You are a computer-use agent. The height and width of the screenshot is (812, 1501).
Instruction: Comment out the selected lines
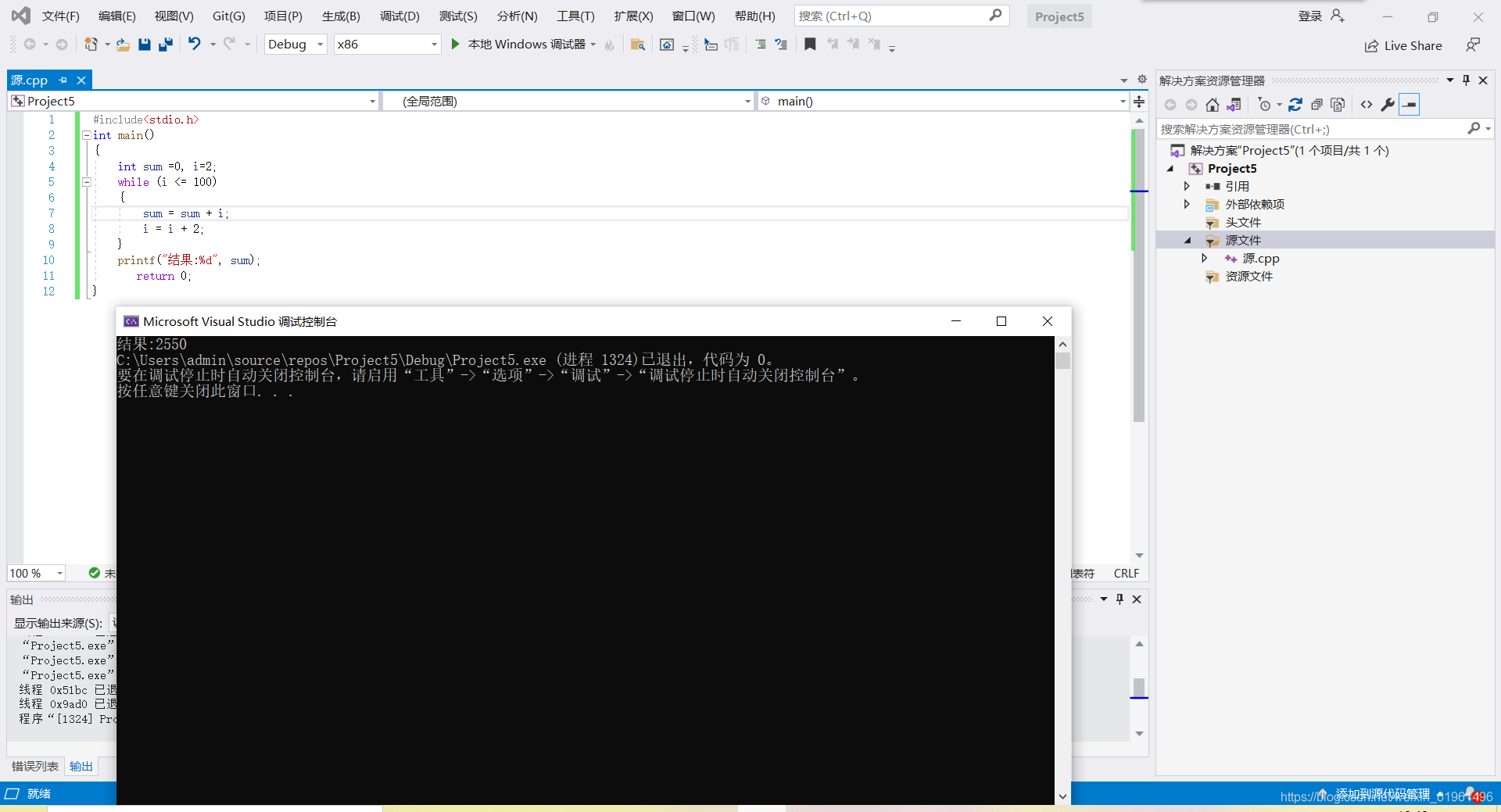(760, 45)
